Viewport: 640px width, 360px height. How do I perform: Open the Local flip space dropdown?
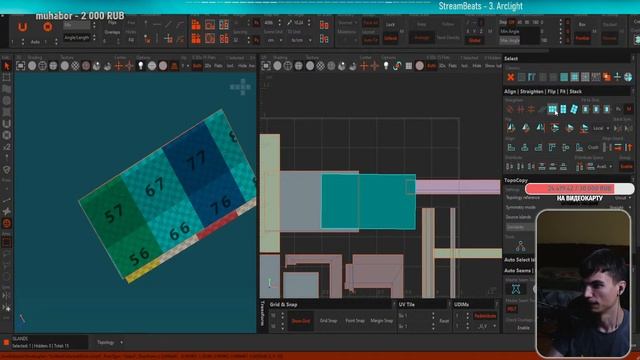[x=601, y=128]
